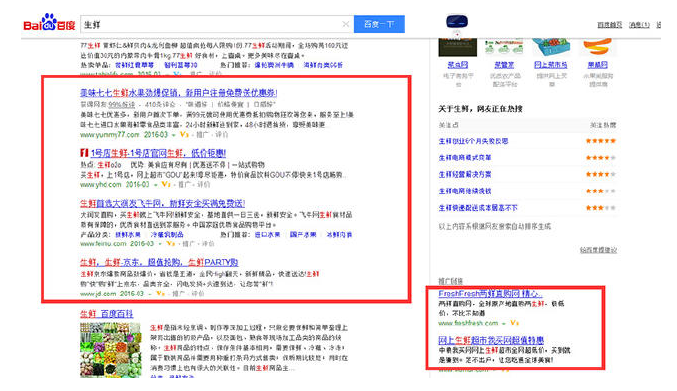Open the hot search 生鲜电商模式
The image size is (677, 391).
click(x=465, y=158)
